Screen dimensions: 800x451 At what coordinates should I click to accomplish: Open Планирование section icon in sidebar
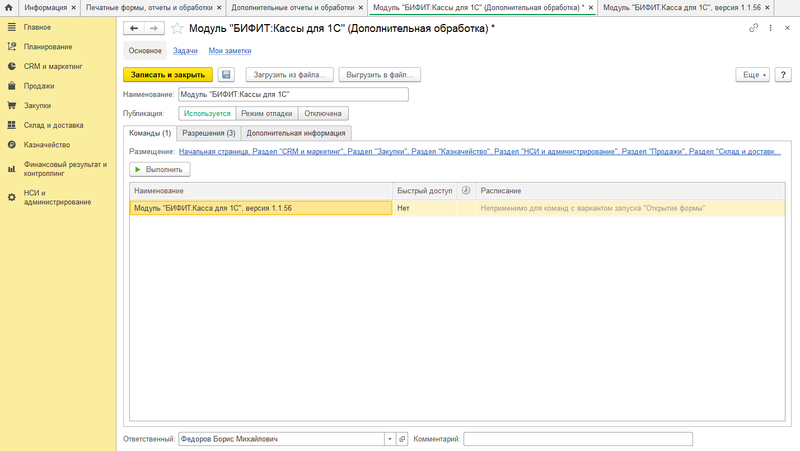pos(12,46)
